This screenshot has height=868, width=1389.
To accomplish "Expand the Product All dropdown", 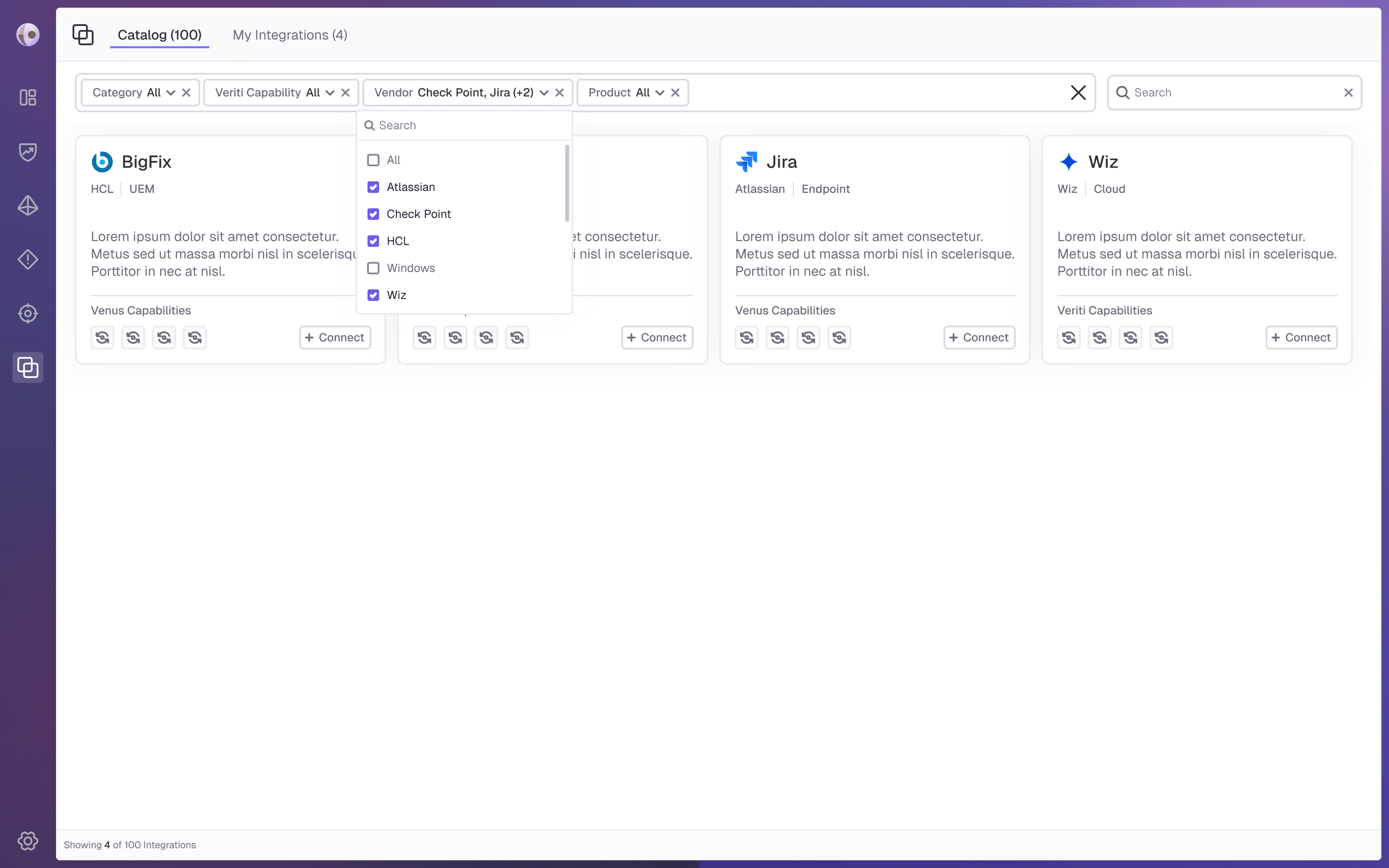I will tap(659, 93).
